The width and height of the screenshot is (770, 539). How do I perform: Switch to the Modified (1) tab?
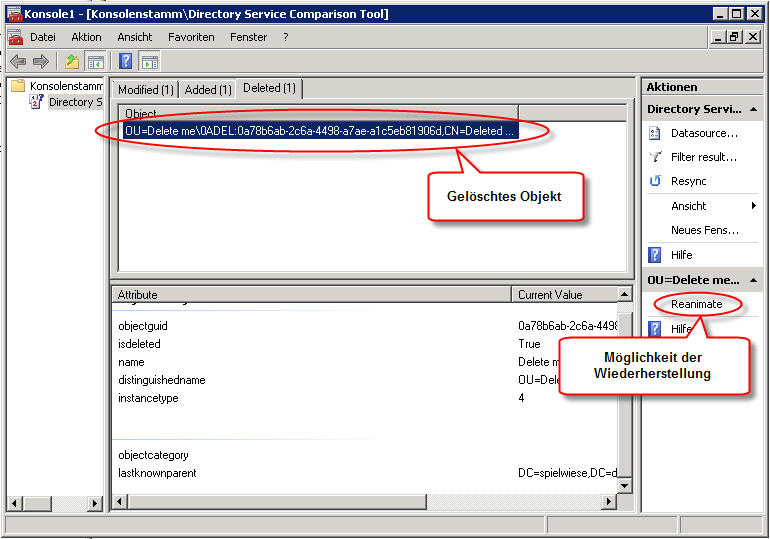(146, 90)
